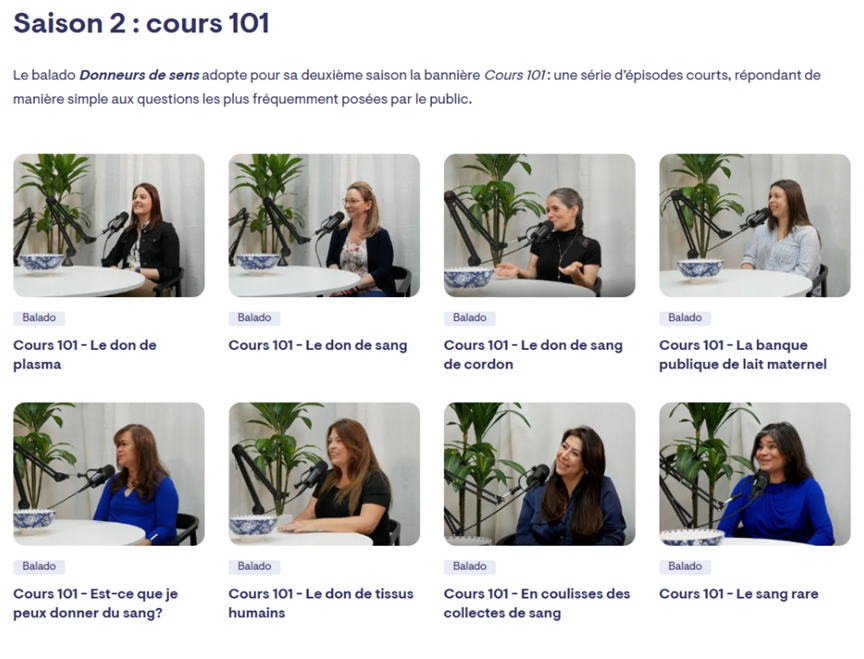The width and height of the screenshot is (864, 659).
Task: Open the Le sang rare episode thumbnail
Action: (x=755, y=474)
